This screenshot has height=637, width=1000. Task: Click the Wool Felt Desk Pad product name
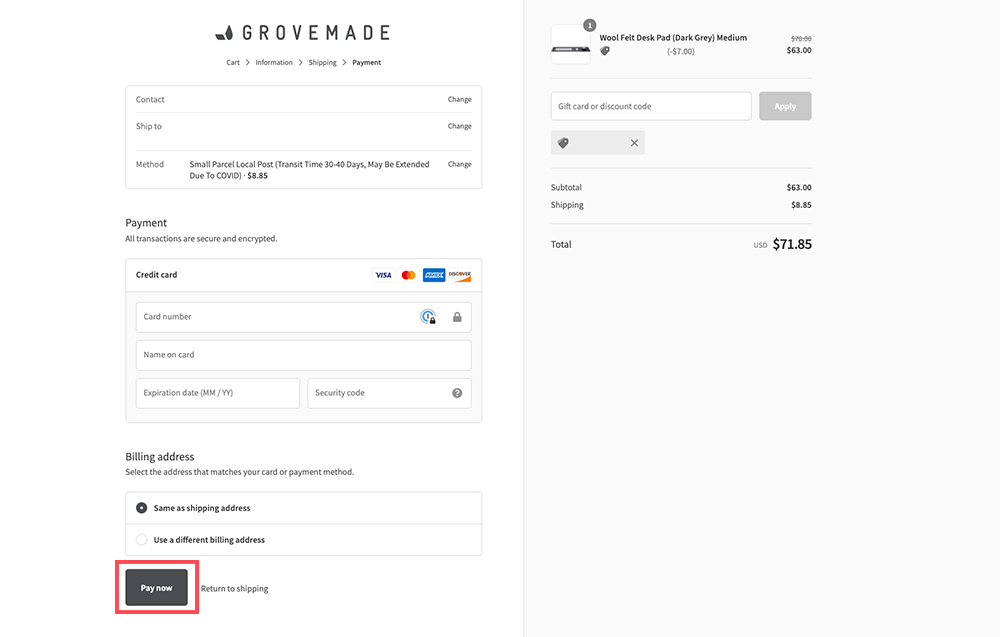[x=673, y=38]
